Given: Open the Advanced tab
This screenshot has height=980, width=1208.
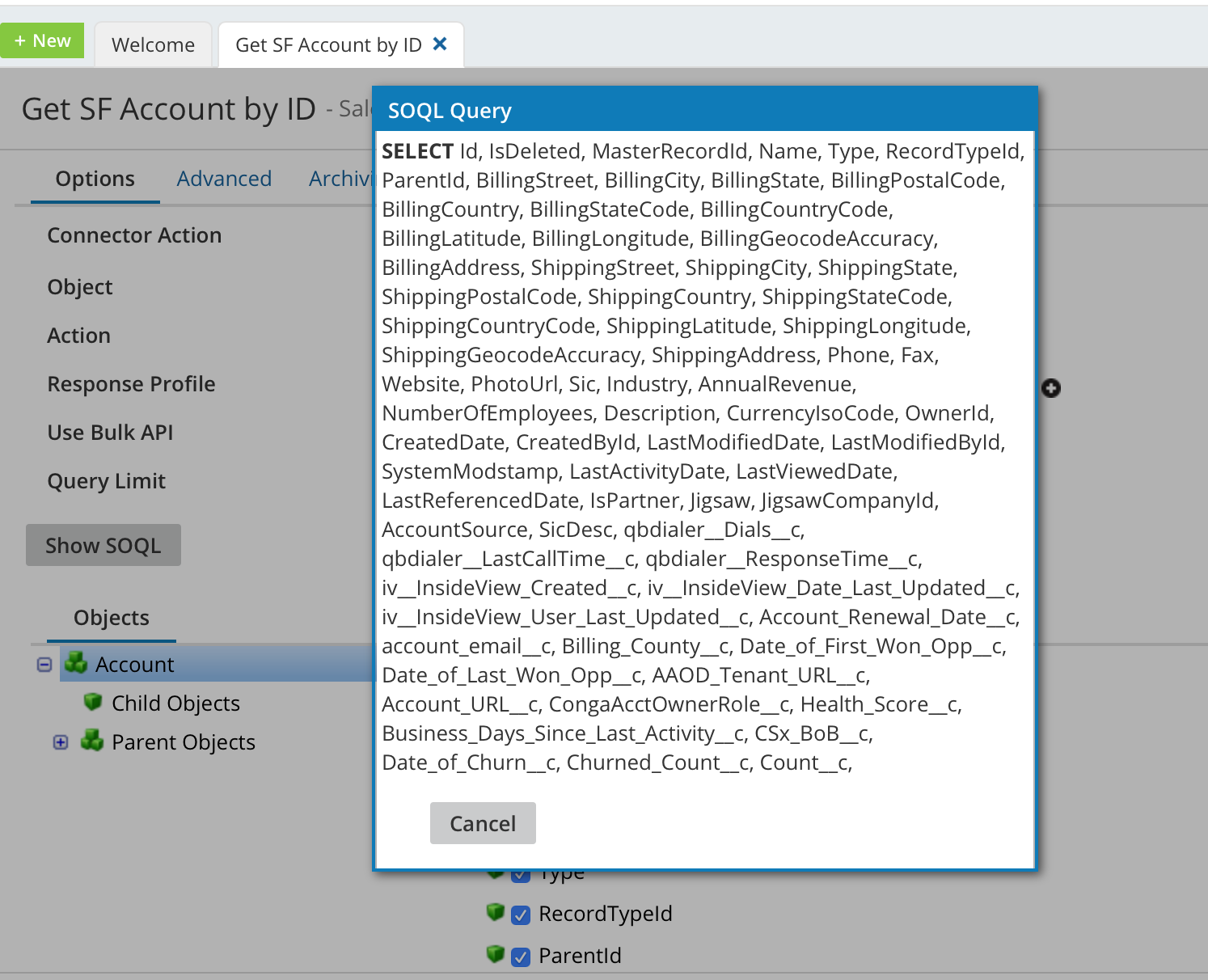Looking at the screenshot, I should coord(224,179).
